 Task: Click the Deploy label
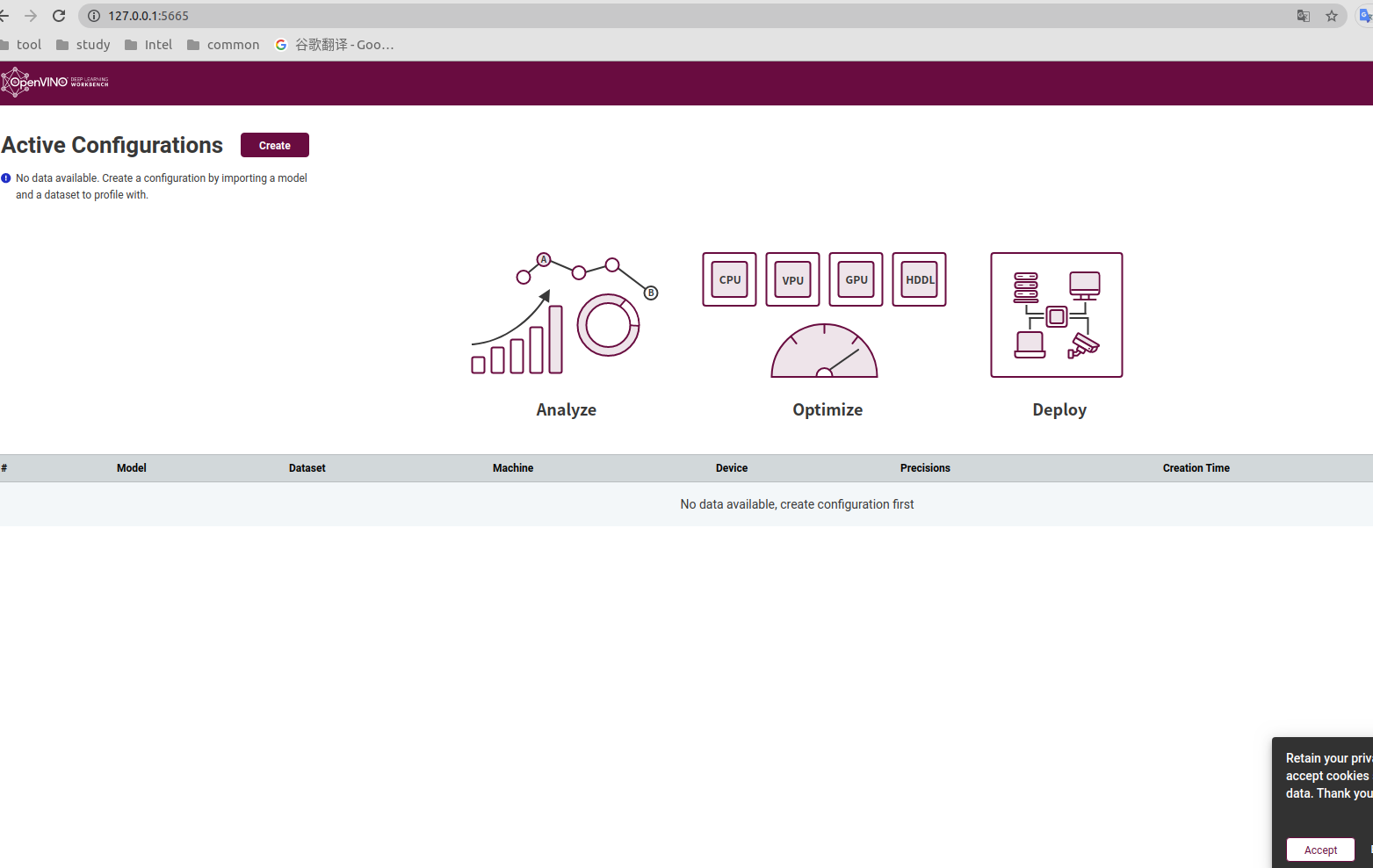coord(1059,409)
